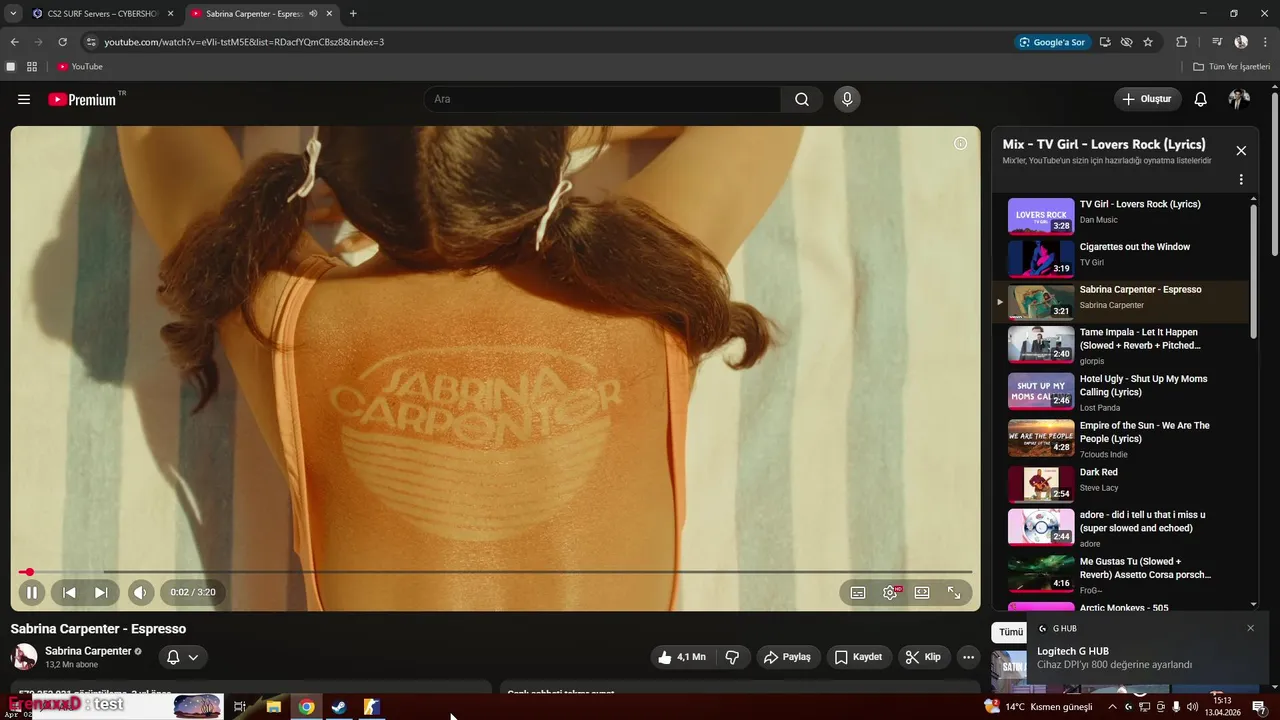Open the Sabrina Carpenter channel name link
This screenshot has width=1280, height=720.
click(x=88, y=651)
